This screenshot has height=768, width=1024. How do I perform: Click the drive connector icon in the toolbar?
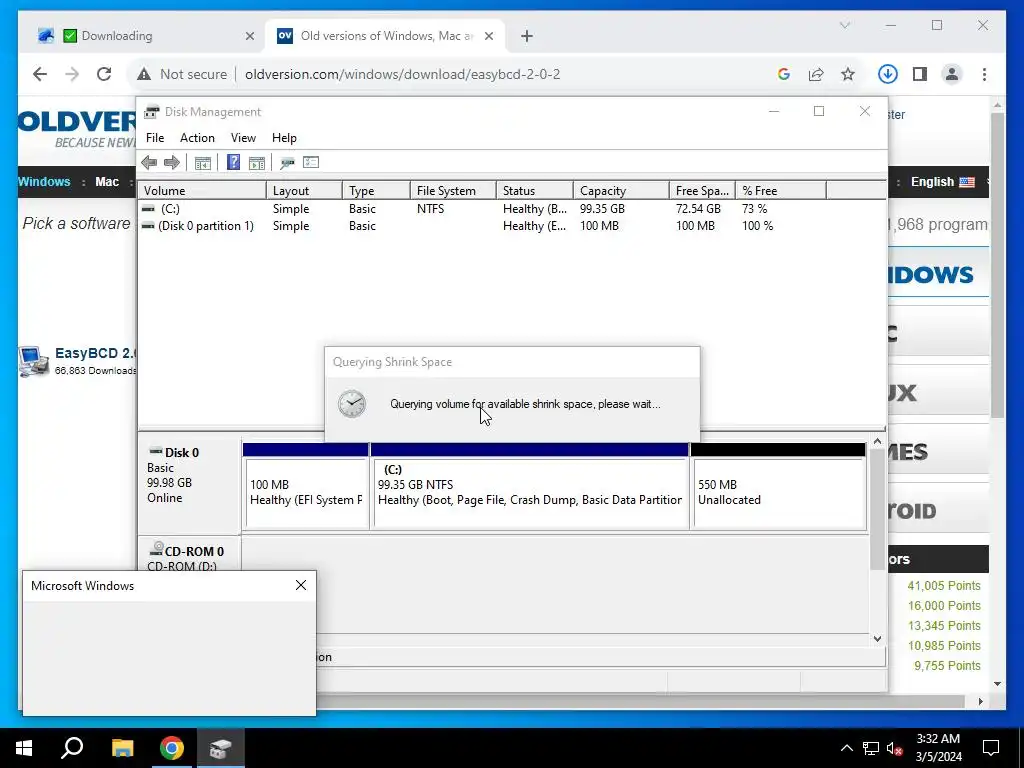[x=287, y=163]
